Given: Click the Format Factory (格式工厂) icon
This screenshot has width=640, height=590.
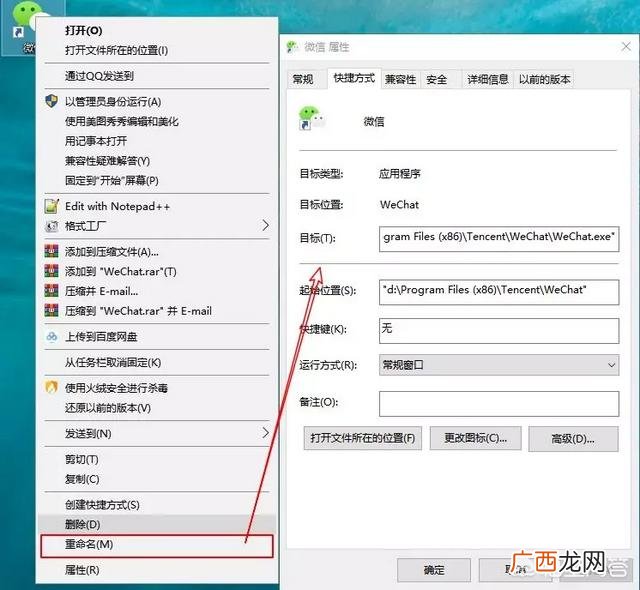Looking at the screenshot, I should (x=51, y=226).
